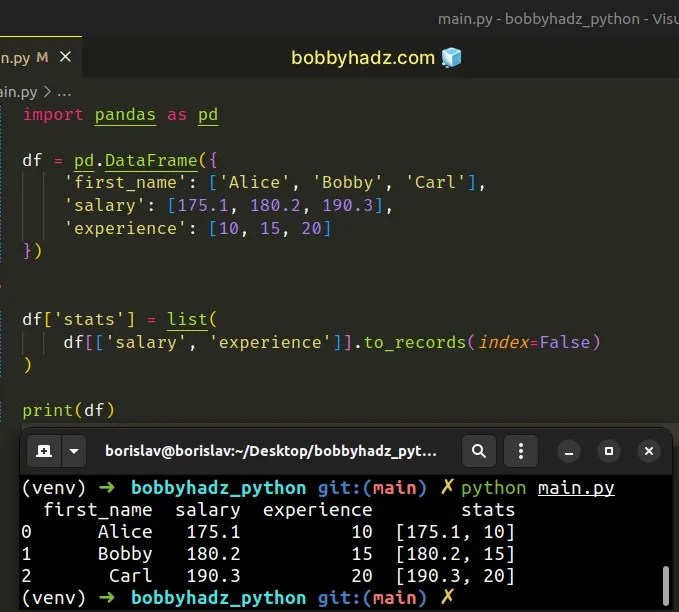Screen dimensions: 679x612
Task: Click 'DataFrame' in the code
Action: 151,161
